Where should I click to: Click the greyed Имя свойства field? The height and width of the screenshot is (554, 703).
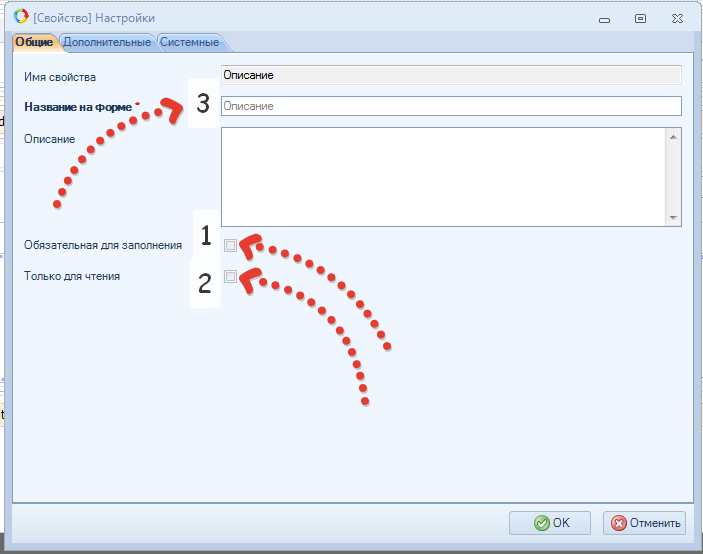(x=450, y=74)
